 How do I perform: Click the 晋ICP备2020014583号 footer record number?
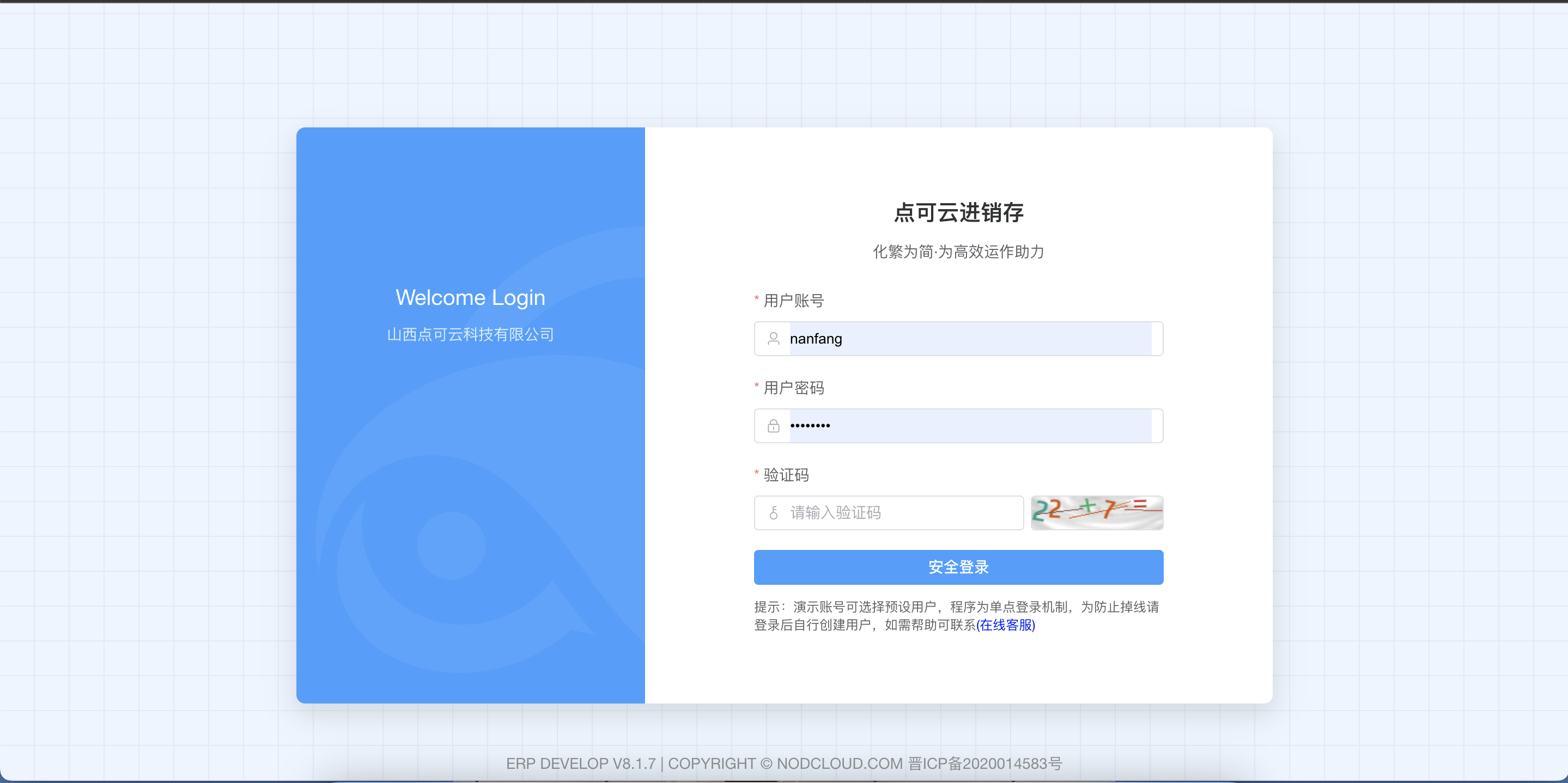[984, 763]
